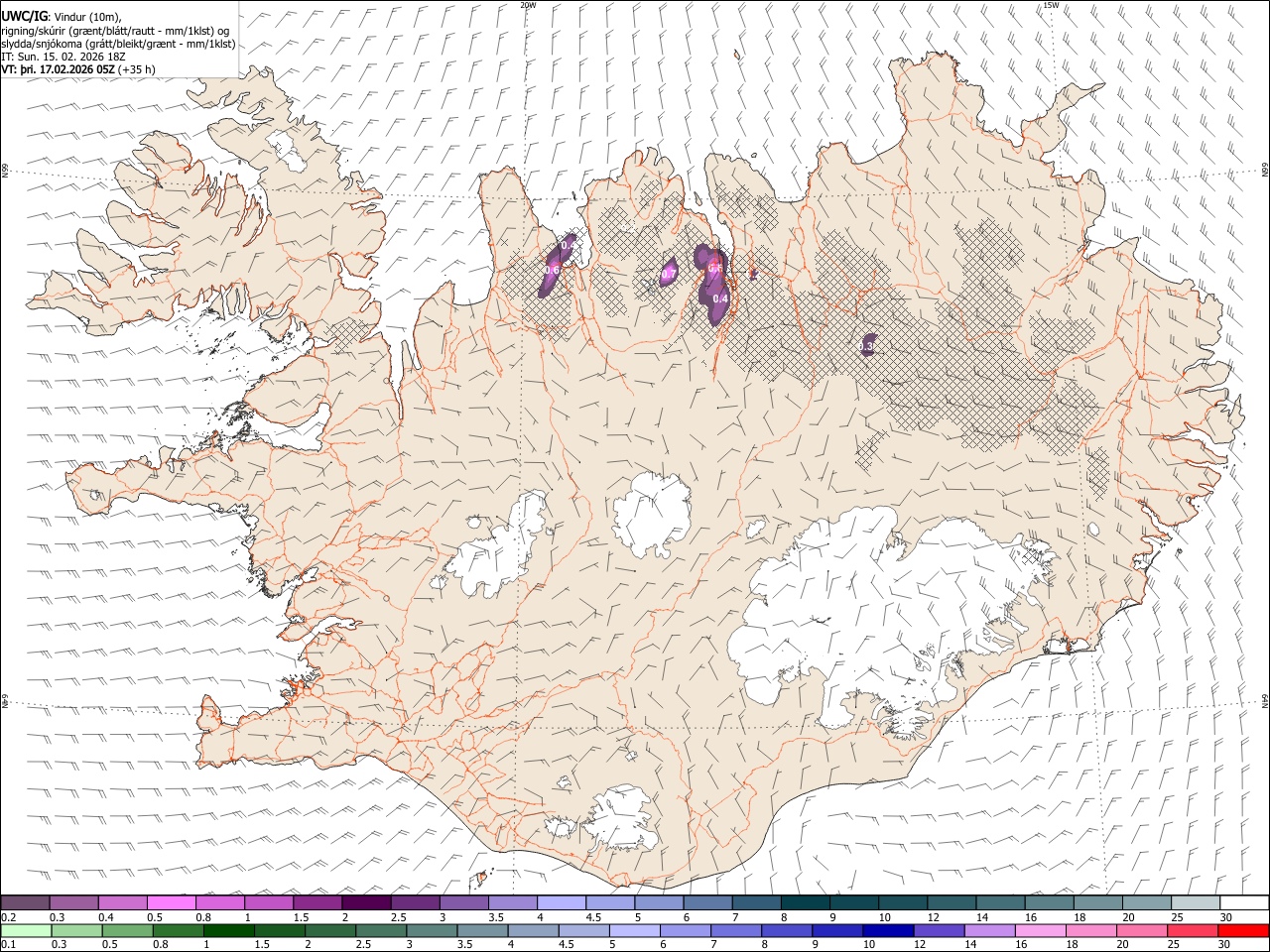Screen dimensions: 1270x952
Task: Pick the upper scale swatch starting at 0.3
Action: pos(73,902)
